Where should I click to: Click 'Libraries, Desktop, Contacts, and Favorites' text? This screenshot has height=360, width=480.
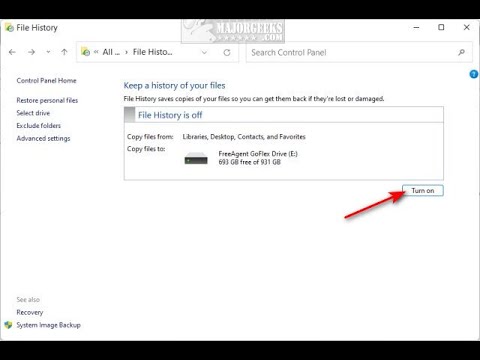pyautogui.click(x=244, y=137)
